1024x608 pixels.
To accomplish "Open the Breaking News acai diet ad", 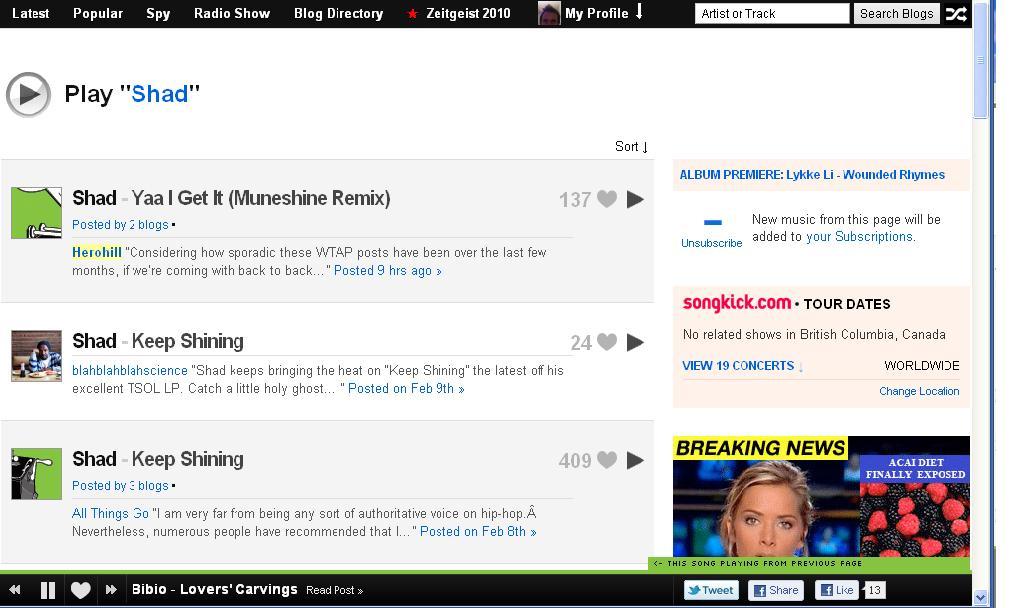I will (821, 496).
